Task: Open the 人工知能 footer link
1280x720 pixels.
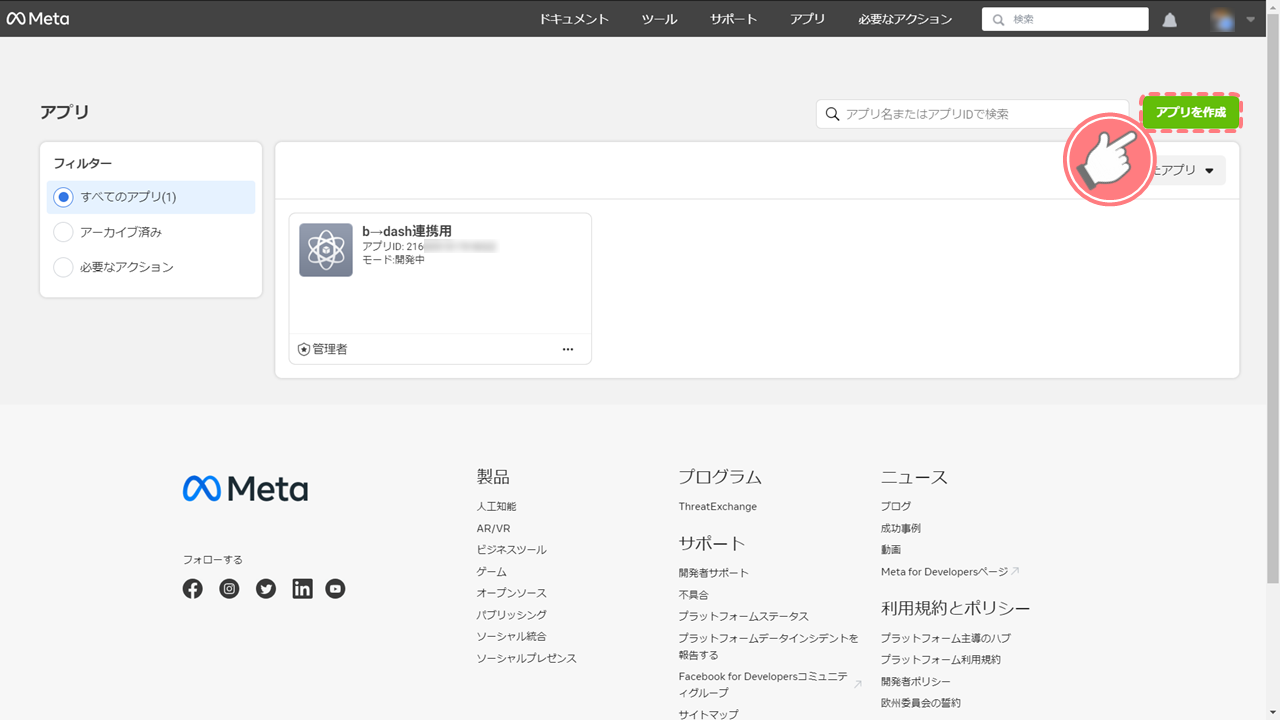Action: (497, 507)
